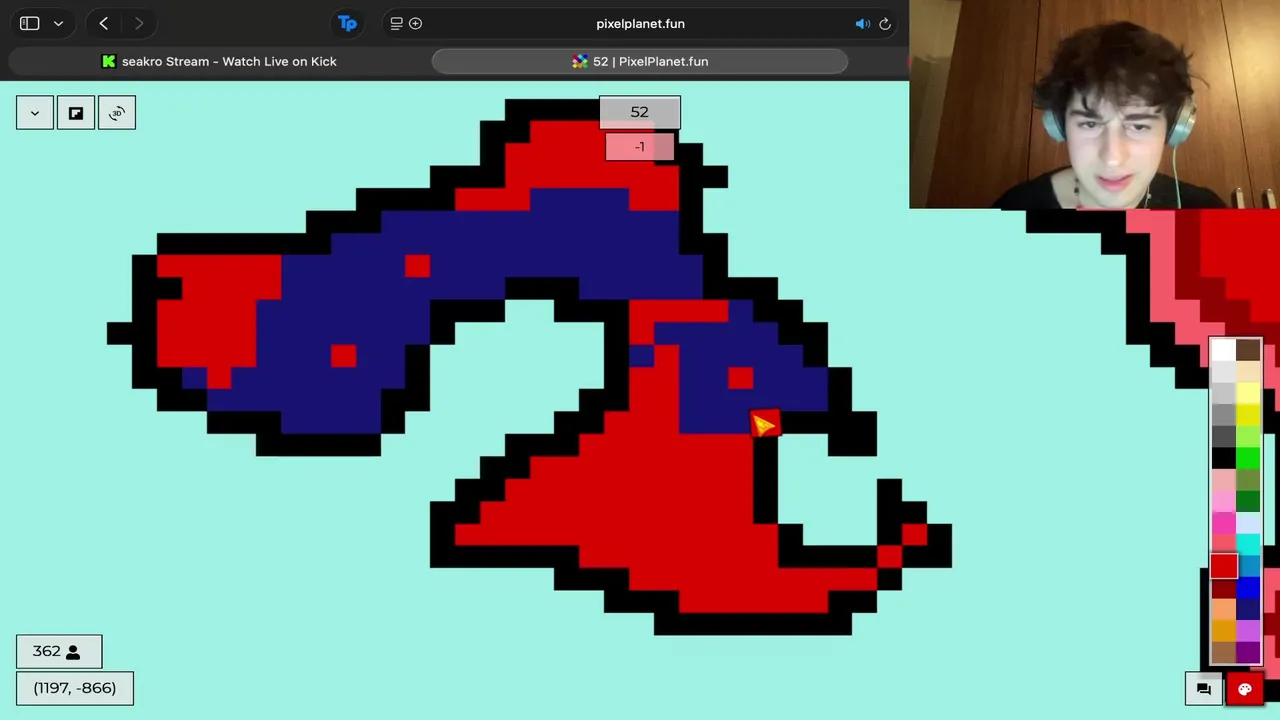Open the canvas selection square icon
Screen dimensions: 1280x720
pos(76,113)
